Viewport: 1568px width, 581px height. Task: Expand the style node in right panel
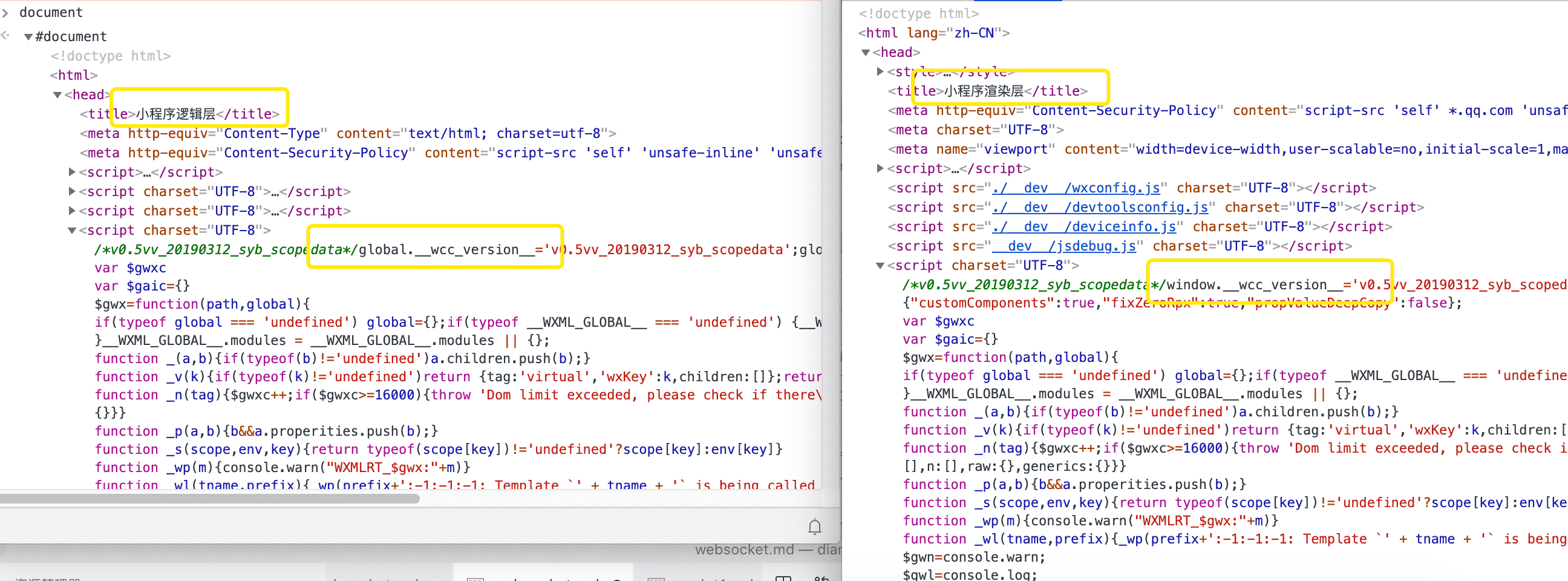coord(880,71)
